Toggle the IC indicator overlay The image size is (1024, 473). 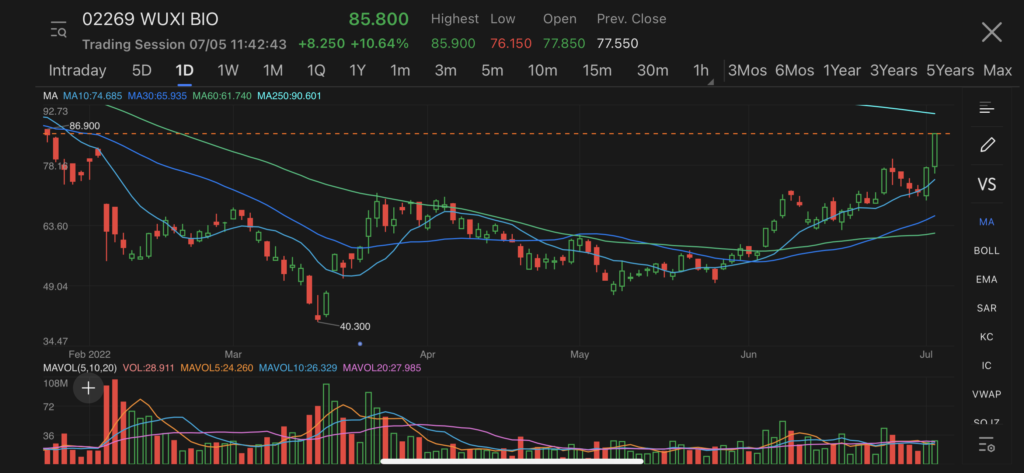point(986,366)
